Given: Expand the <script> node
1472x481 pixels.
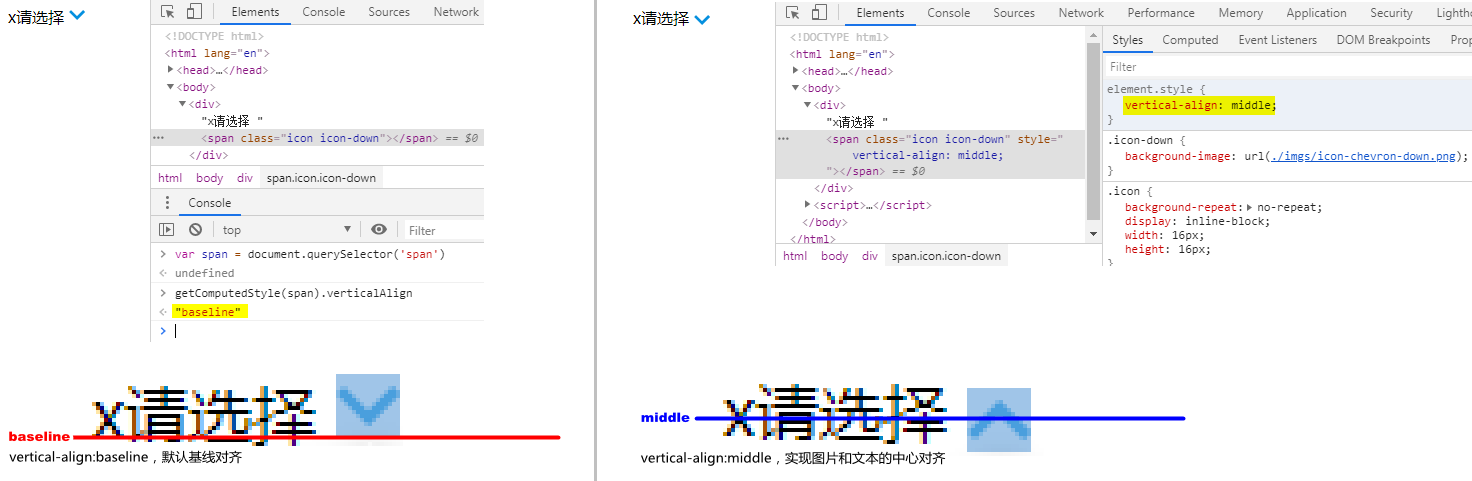Looking at the screenshot, I should pyautogui.click(x=808, y=205).
